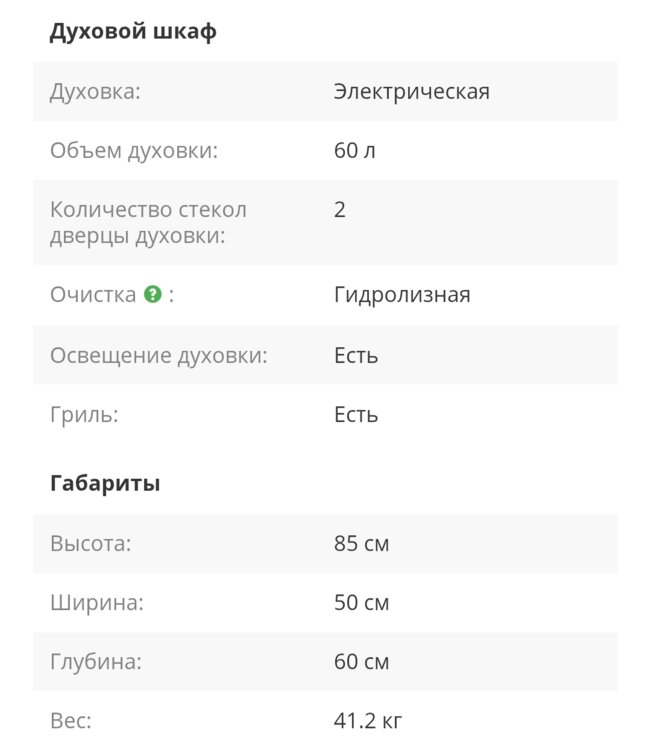The height and width of the screenshot is (750, 651).
Task: Click the Духовой шкаф section heading
Action: tap(133, 31)
